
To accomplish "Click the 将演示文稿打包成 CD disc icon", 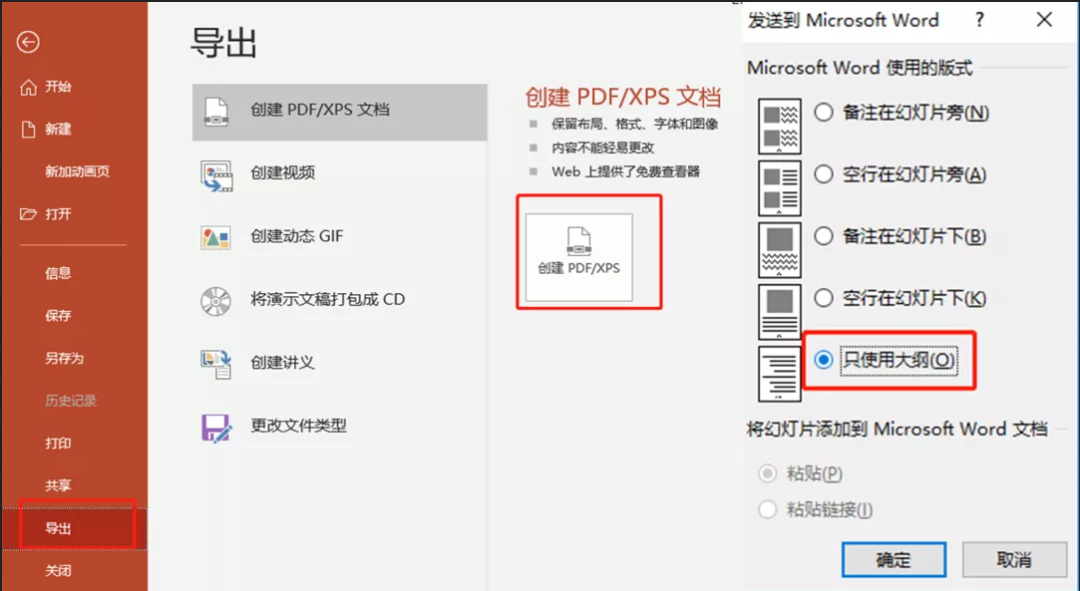I will coord(216,298).
